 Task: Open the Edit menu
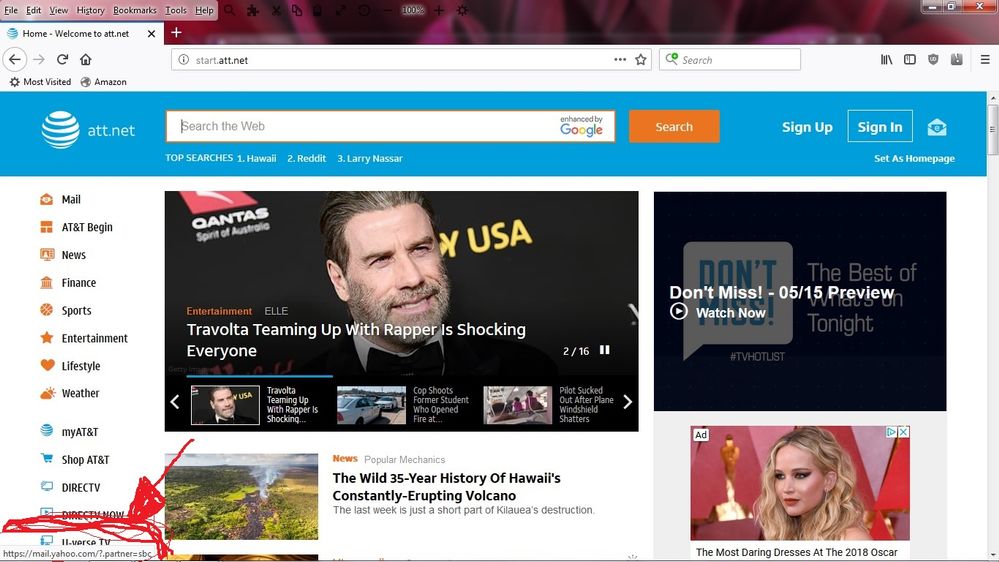(x=33, y=10)
